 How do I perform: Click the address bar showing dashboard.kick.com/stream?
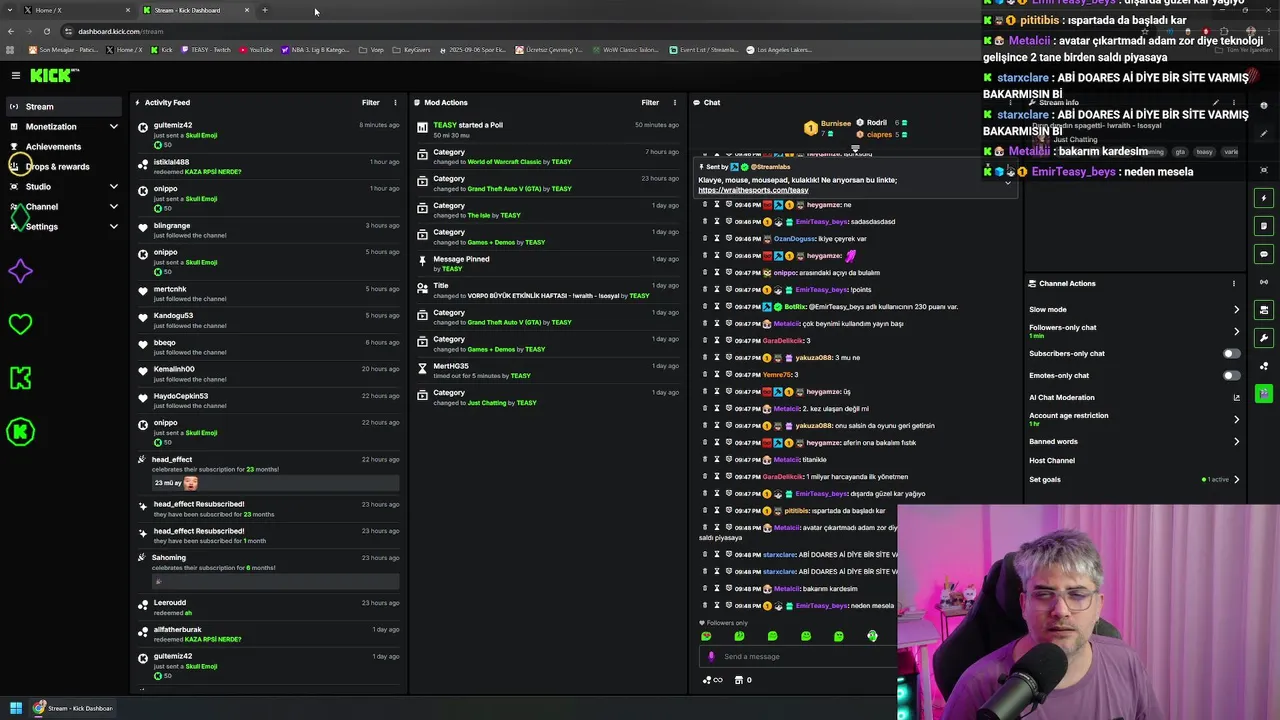(x=120, y=31)
